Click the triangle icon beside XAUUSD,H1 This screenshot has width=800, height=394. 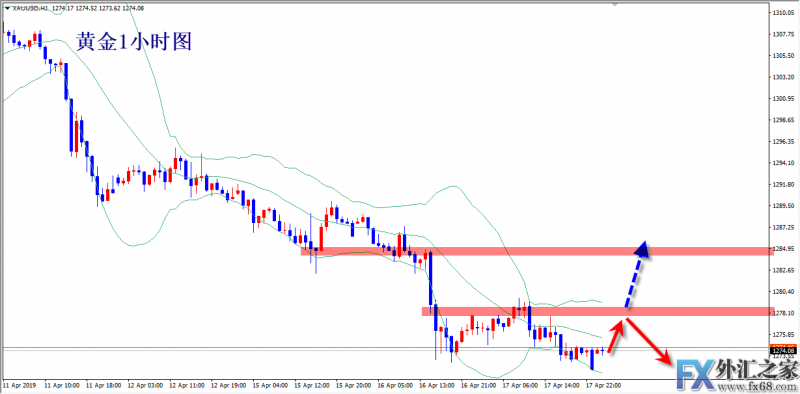(7, 7)
